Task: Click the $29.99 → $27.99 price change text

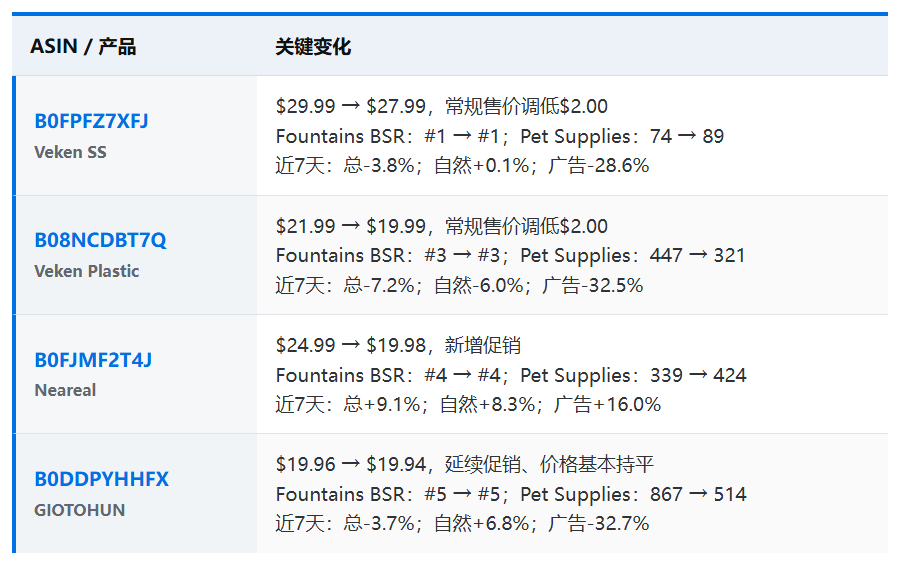Action: [x=442, y=106]
